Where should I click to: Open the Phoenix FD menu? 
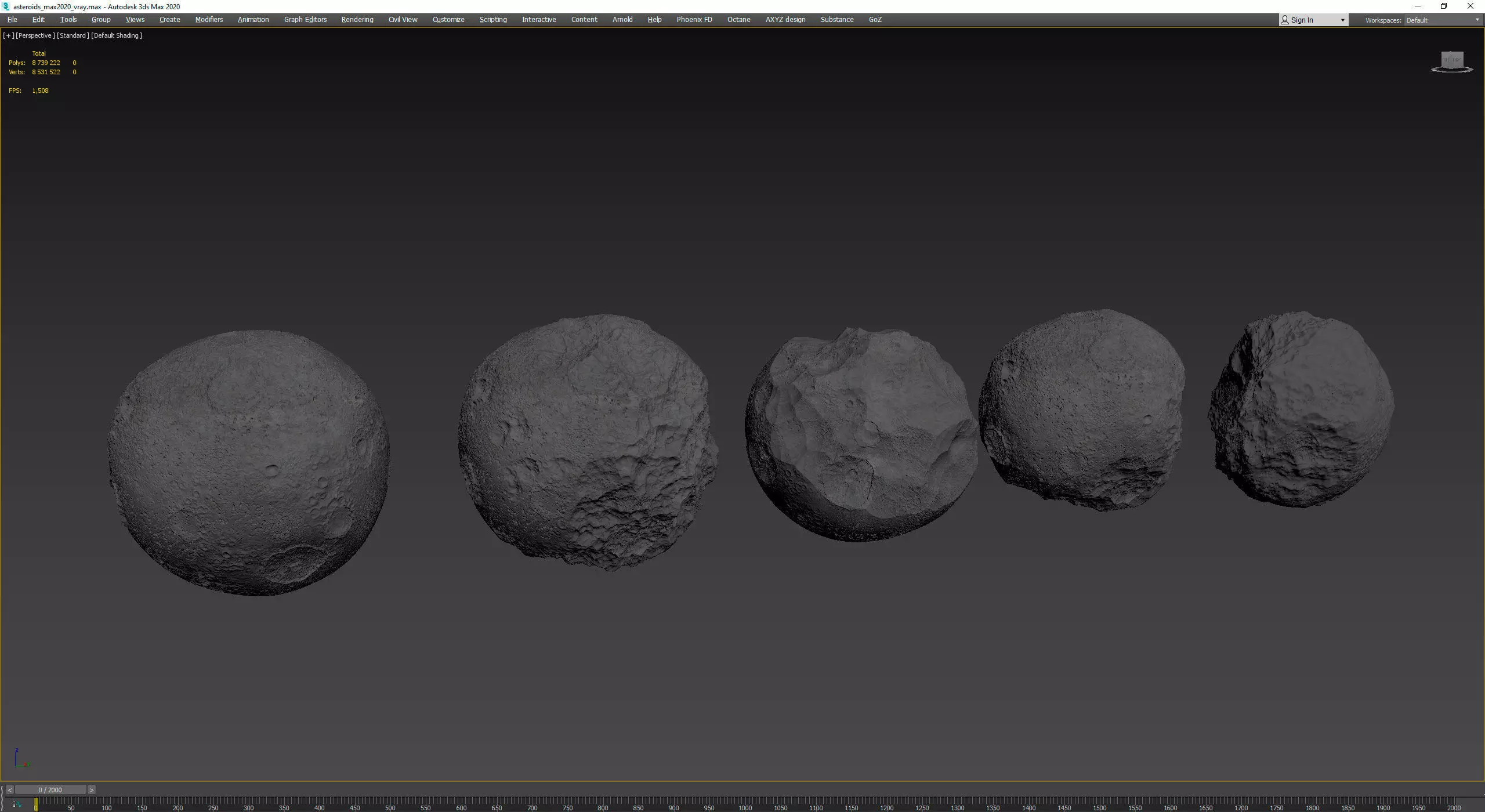(x=694, y=20)
